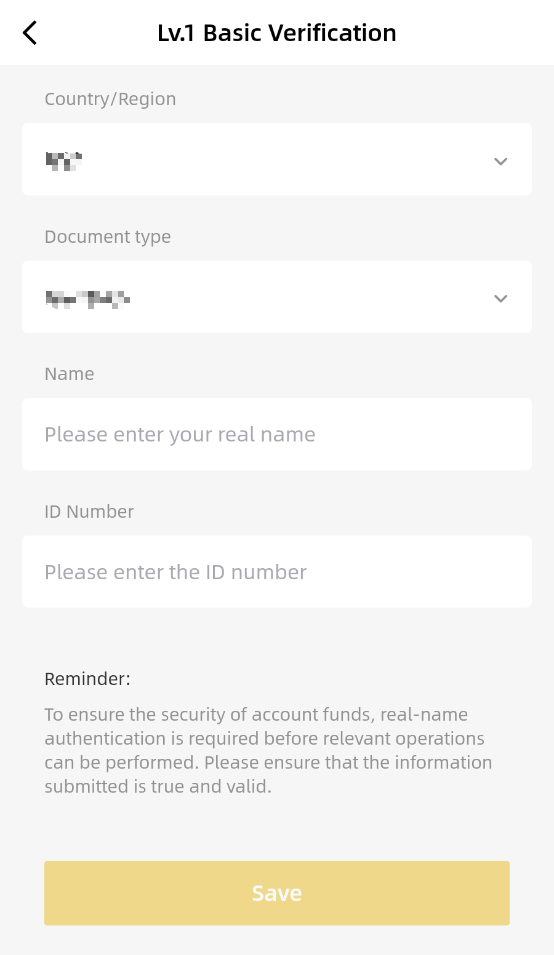Viewport: 554px width, 955px height.
Task: Click the empty area beneath the Save button
Action: point(277,941)
